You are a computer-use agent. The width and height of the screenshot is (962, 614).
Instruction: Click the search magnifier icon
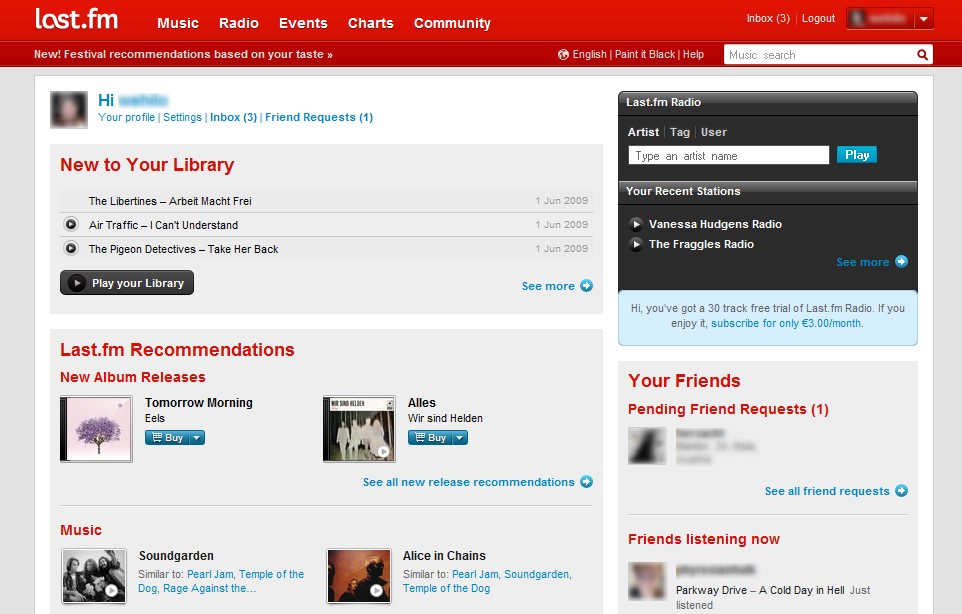(921, 54)
